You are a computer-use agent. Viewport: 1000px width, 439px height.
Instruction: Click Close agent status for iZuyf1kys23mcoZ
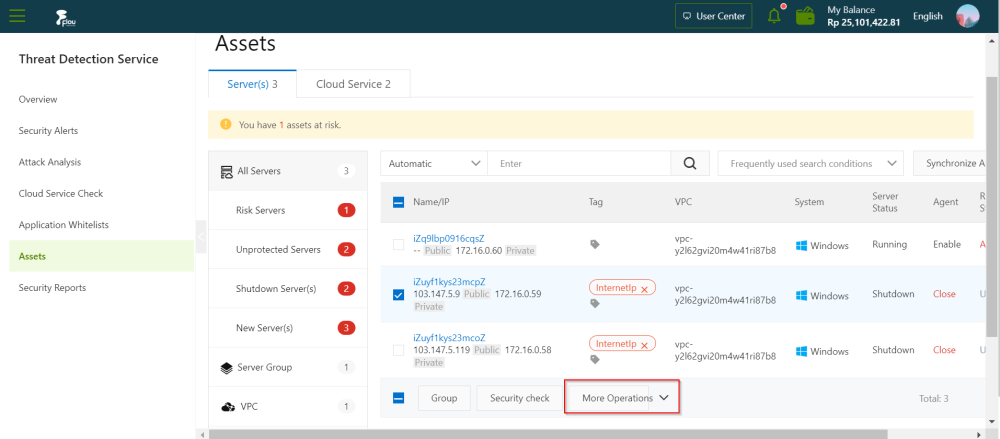click(x=945, y=350)
